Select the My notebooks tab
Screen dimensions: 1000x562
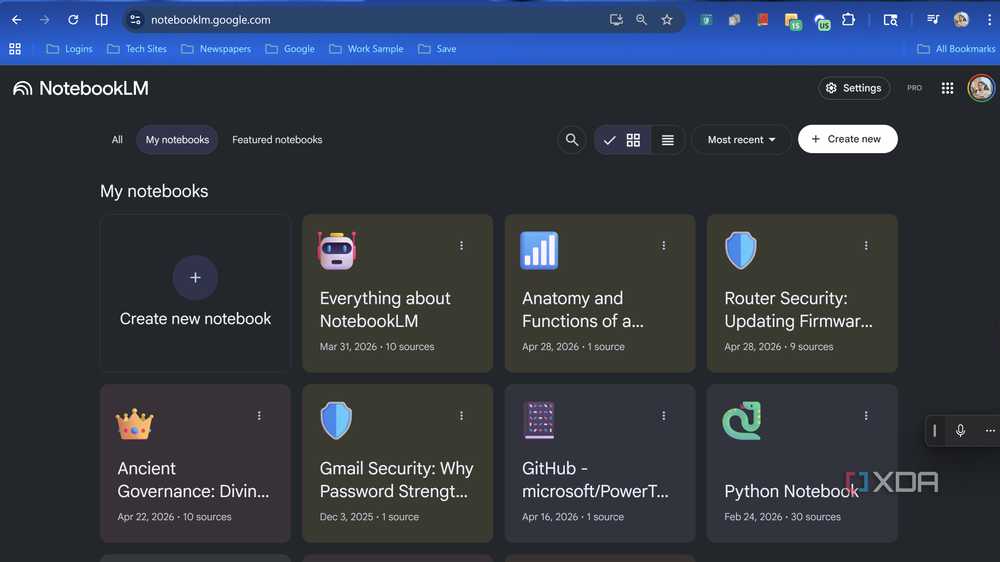pyautogui.click(x=177, y=140)
